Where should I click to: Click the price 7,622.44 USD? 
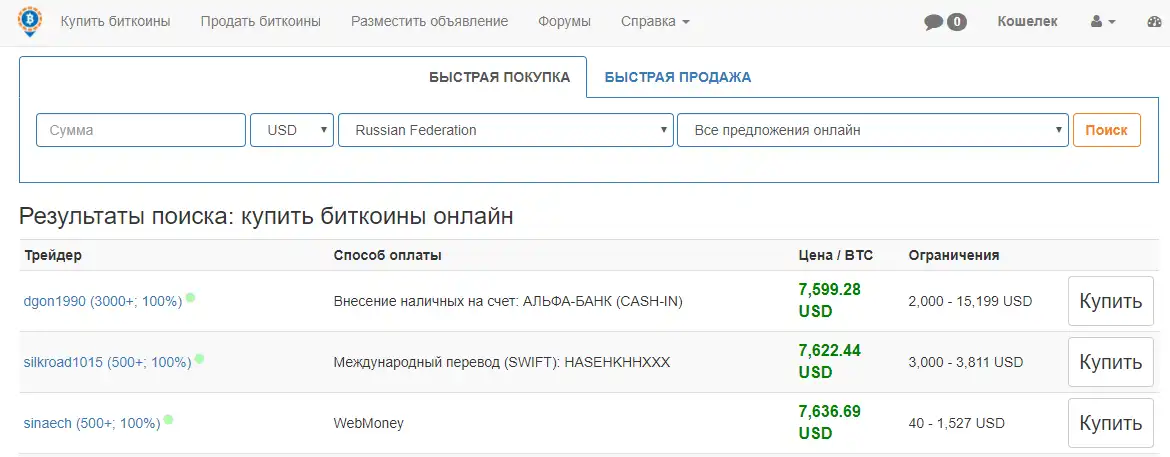829,361
